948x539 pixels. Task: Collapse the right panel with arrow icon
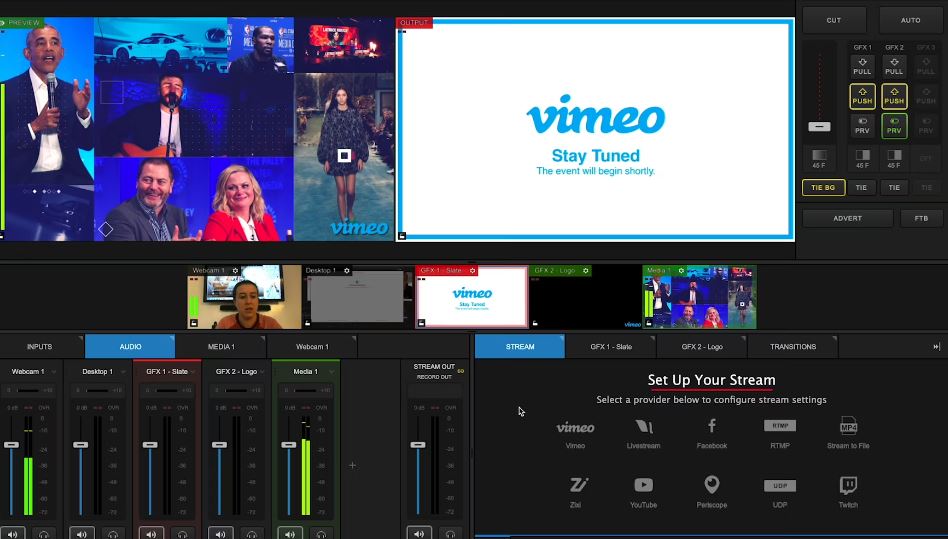pyautogui.click(x=937, y=347)
